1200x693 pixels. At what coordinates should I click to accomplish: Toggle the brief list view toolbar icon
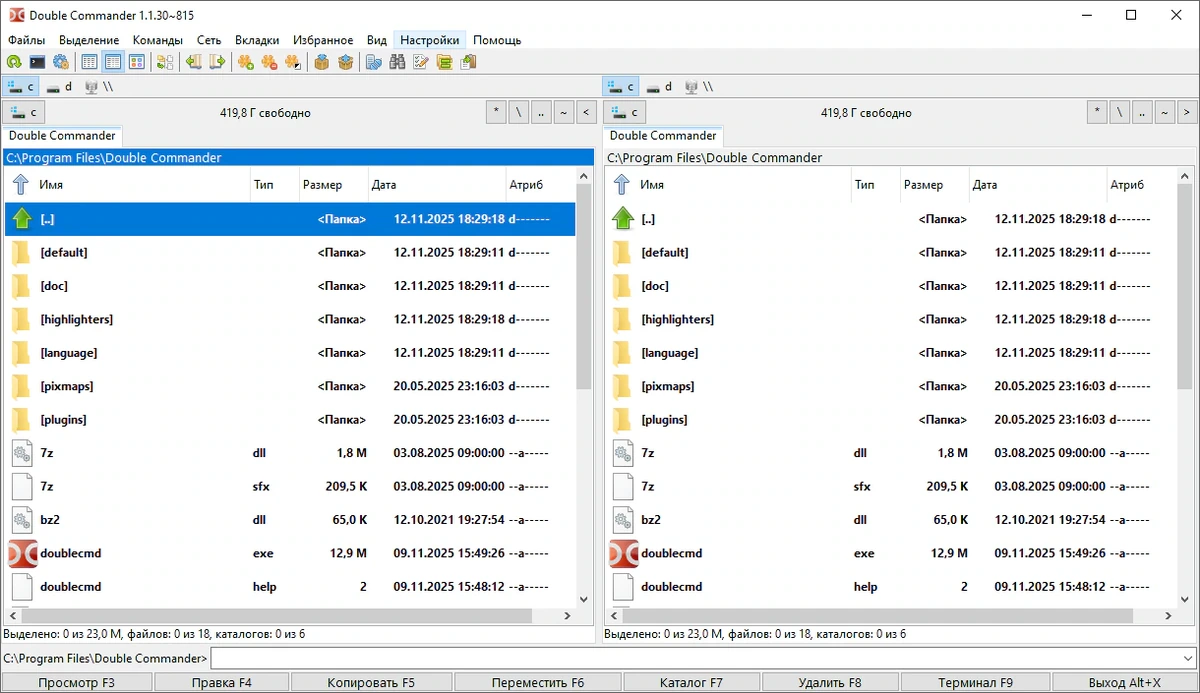click(x=89, y=62)
